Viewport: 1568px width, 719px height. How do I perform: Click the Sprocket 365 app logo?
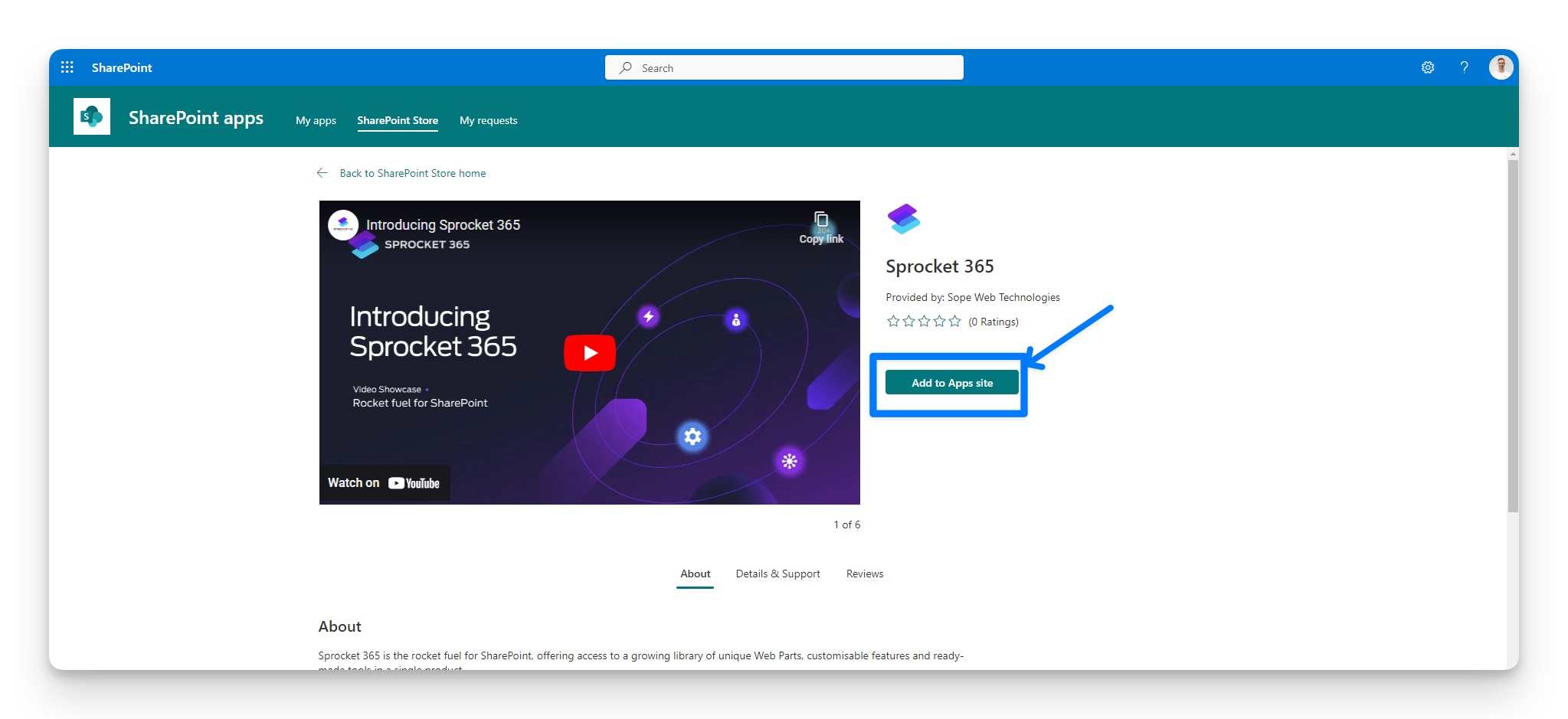904,218
